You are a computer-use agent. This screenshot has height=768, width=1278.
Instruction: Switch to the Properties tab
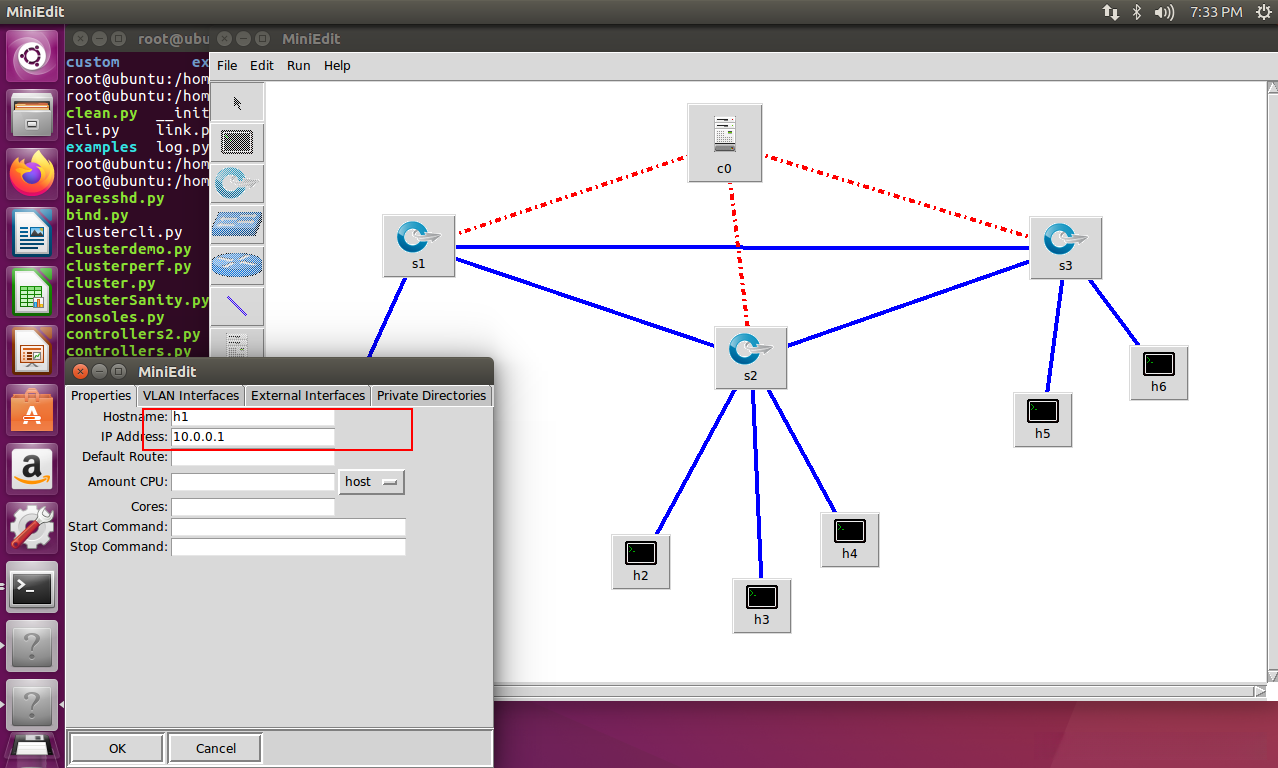[x=101, y=395]
